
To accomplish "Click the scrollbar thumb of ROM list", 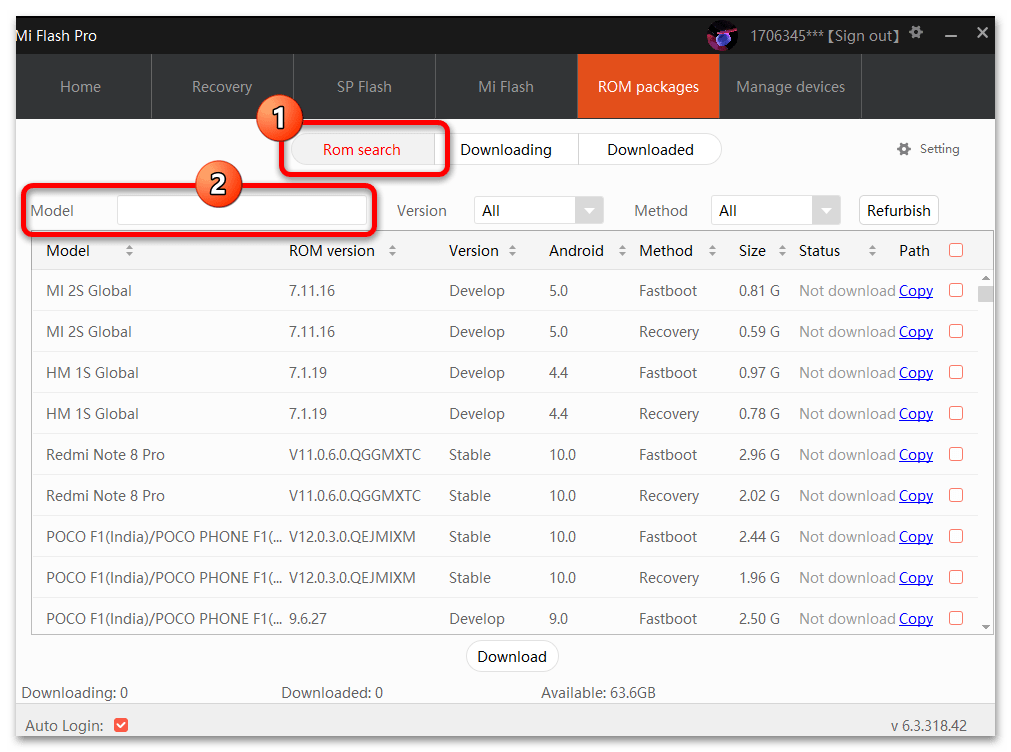I will 986,294.
